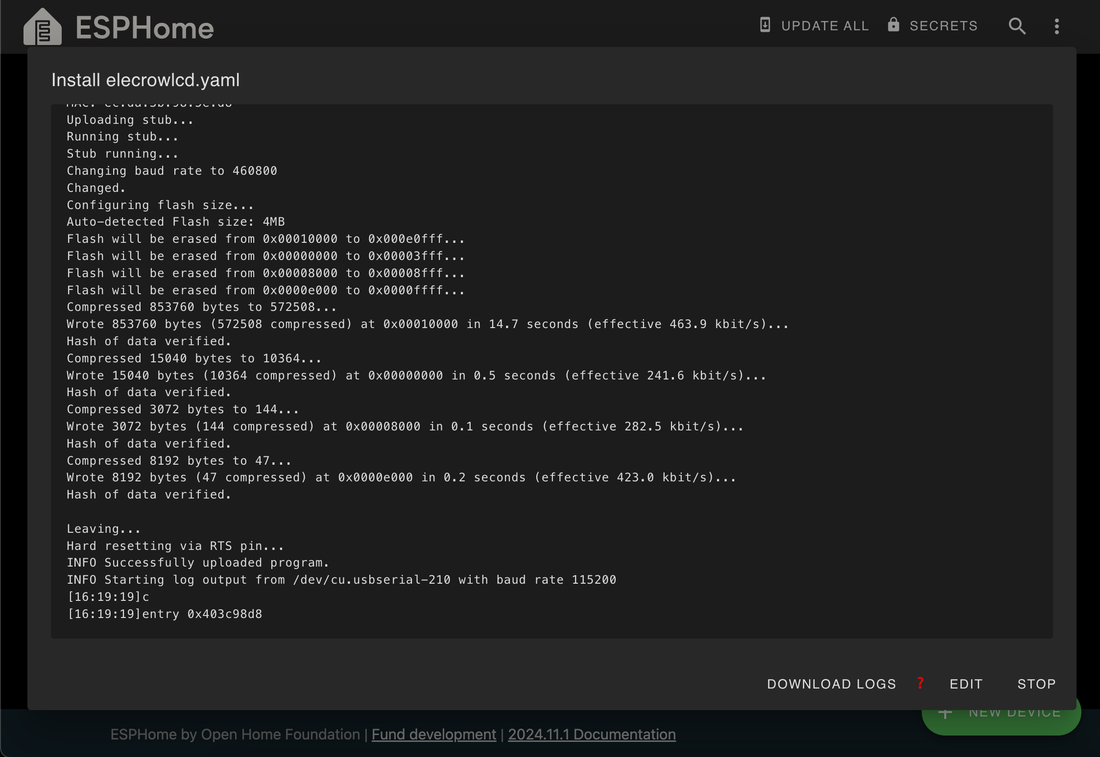The height and width of the screenshot is (757, 1100).
Task: Open EDIT for elecrowlcd.yaml
Action: [x=966, y=684]
